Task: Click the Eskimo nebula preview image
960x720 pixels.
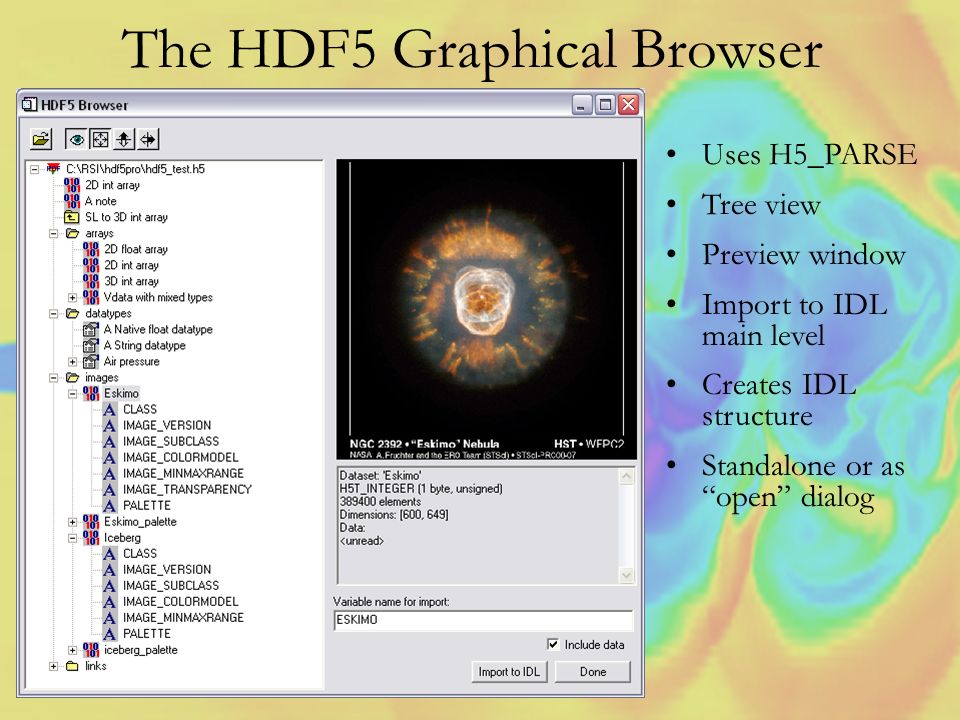Action: (x=487, y=309)
